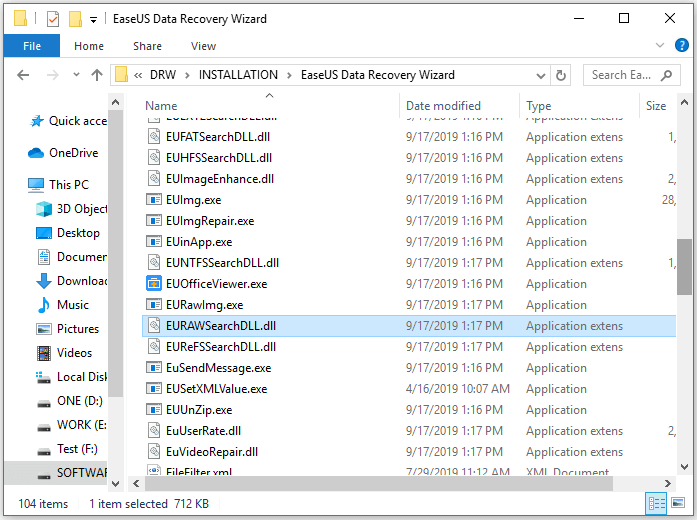Select the EUImg.exe application icon
Screen dimensions: 697x520
[153, 200]
